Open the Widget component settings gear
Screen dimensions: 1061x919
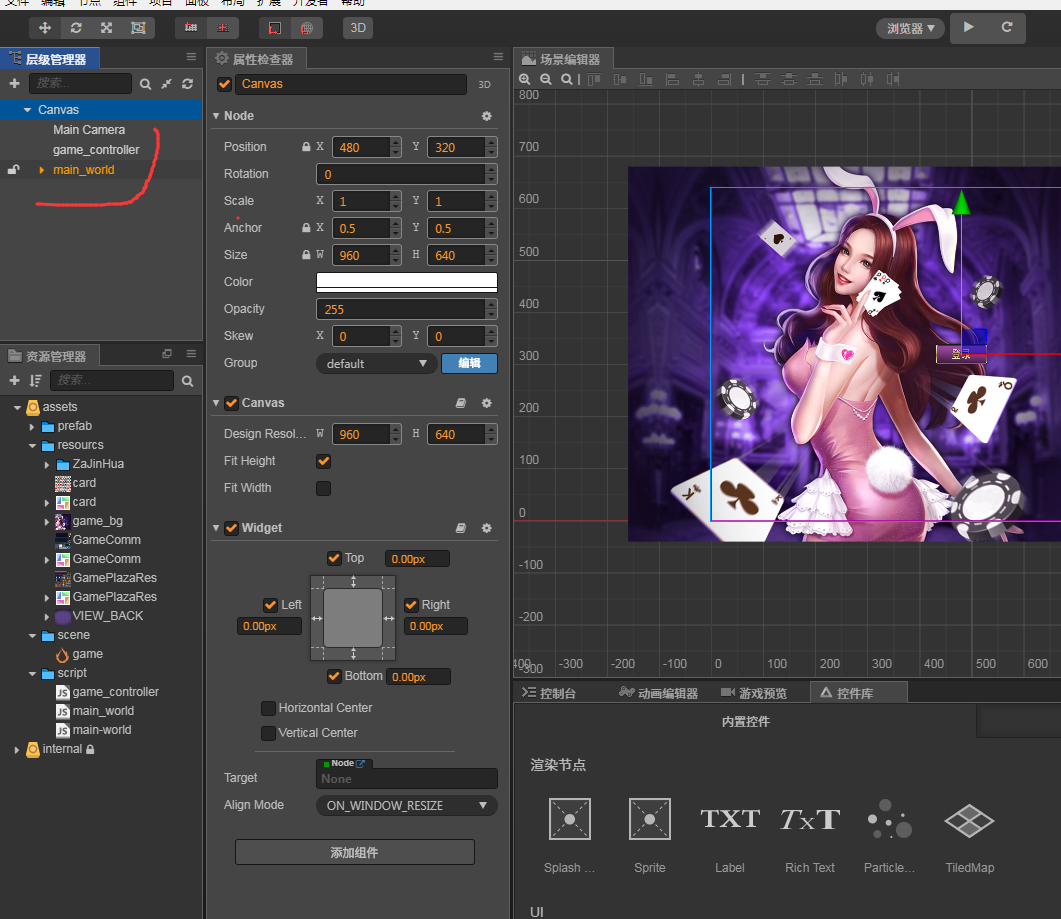pyautogui.click(x=487, y=528)
